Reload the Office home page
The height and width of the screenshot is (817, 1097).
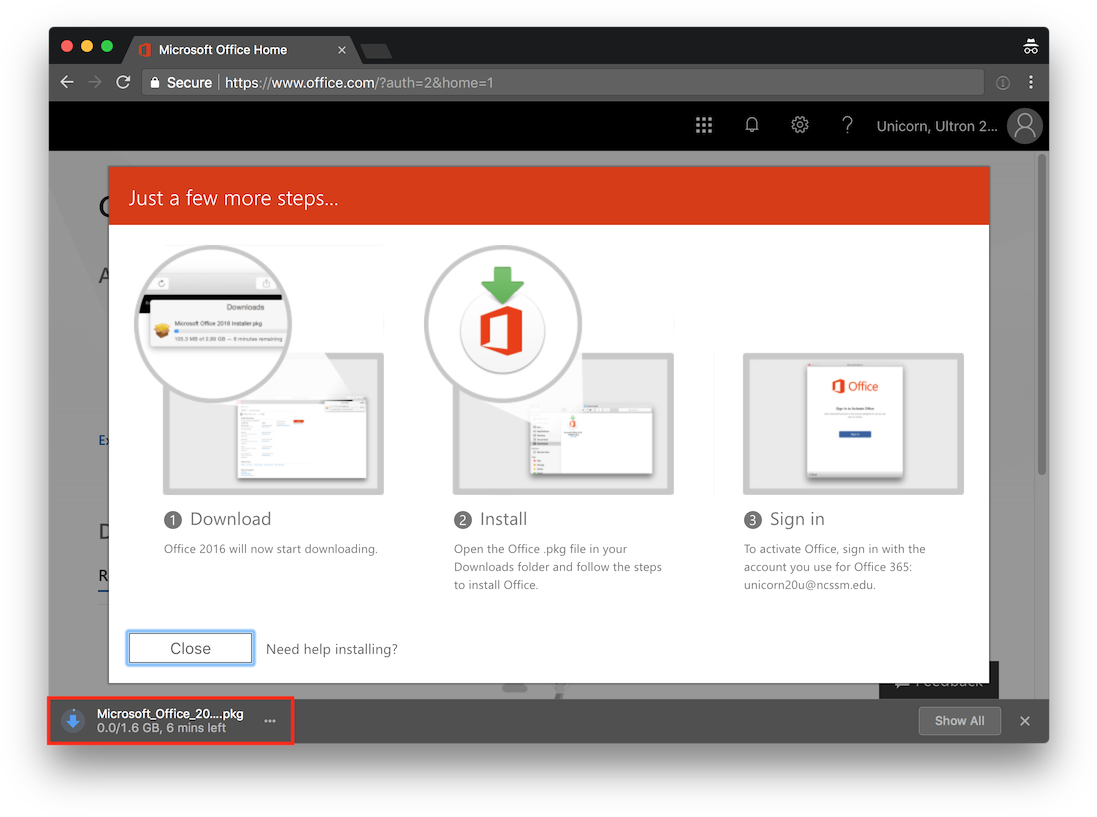[123, 82]
